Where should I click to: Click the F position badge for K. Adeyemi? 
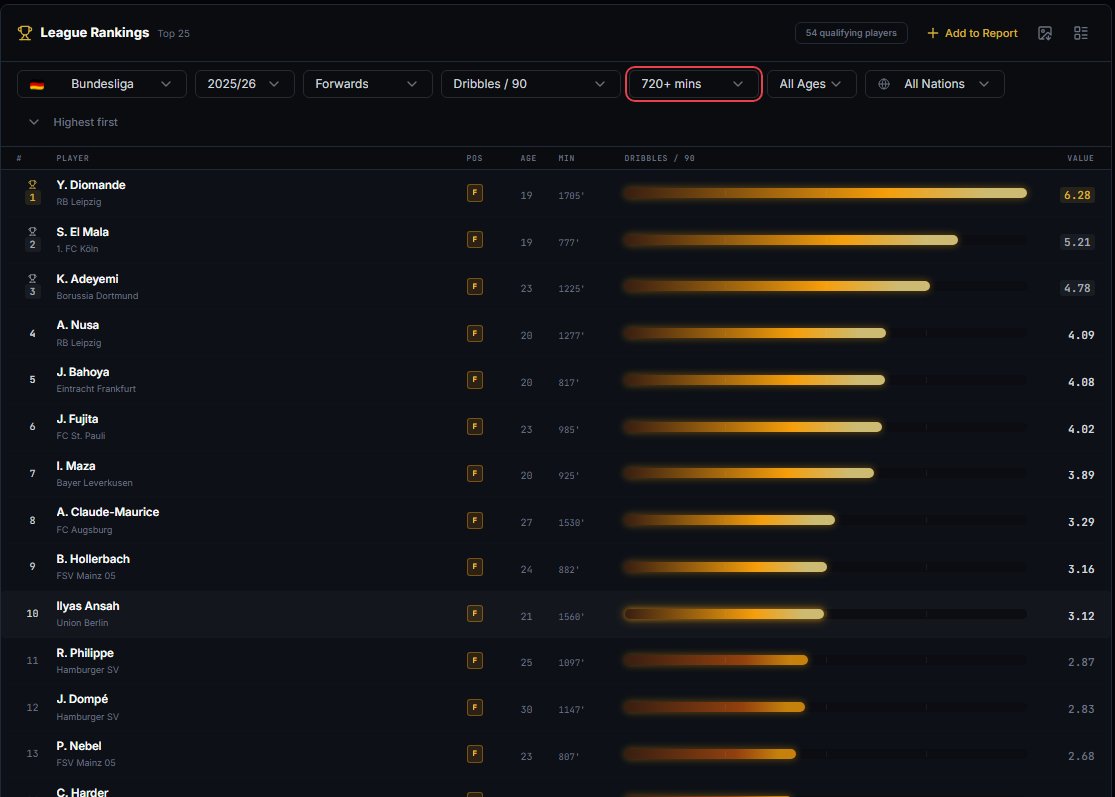[x=475, y=287]
